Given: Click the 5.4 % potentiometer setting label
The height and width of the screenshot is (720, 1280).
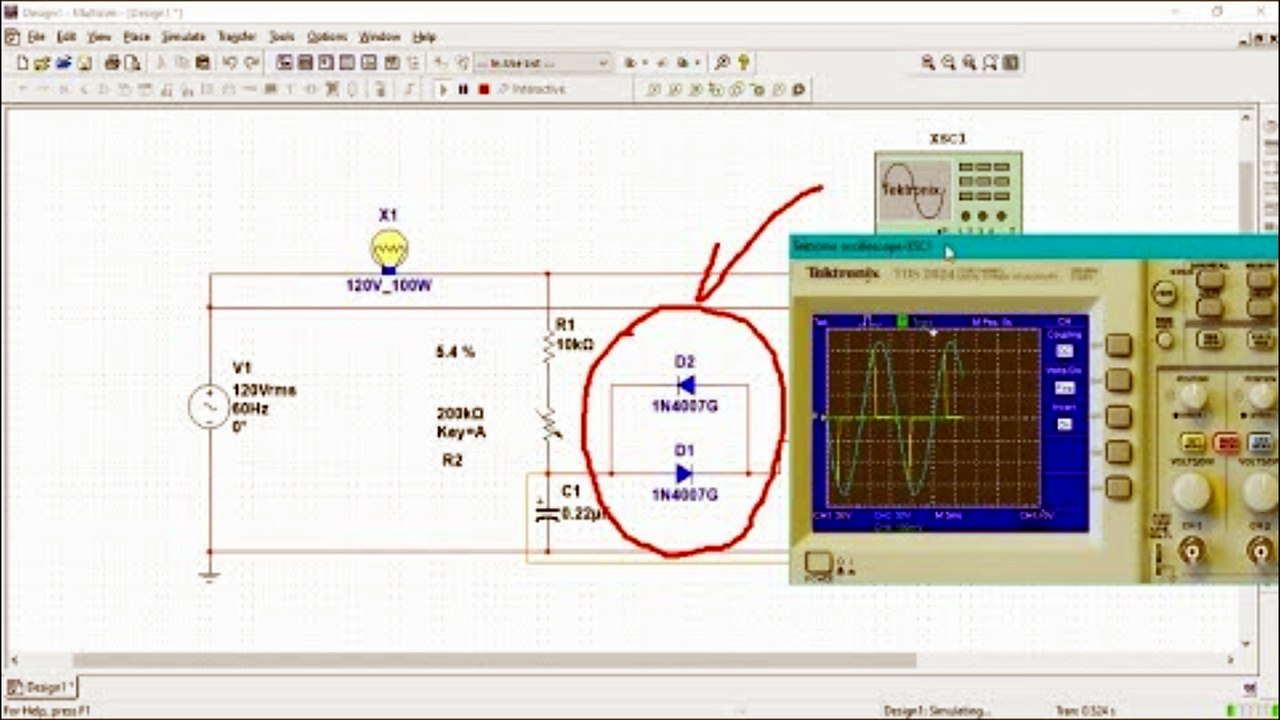Looking at the screenshot, I should click(x=455, y=352).
